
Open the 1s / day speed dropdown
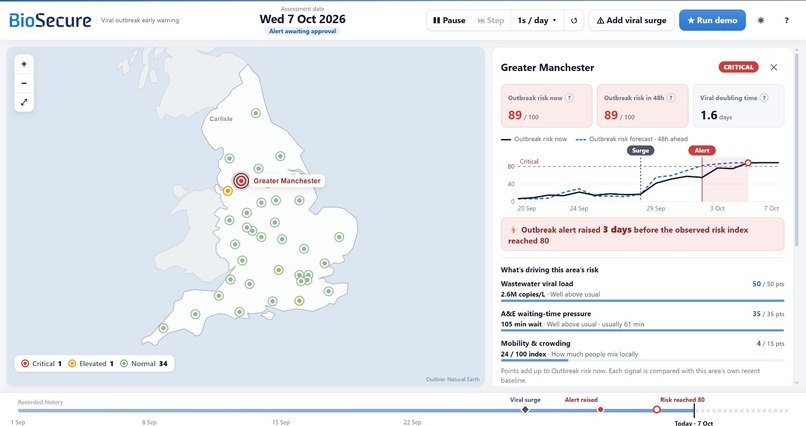click(x=537, y=21)
